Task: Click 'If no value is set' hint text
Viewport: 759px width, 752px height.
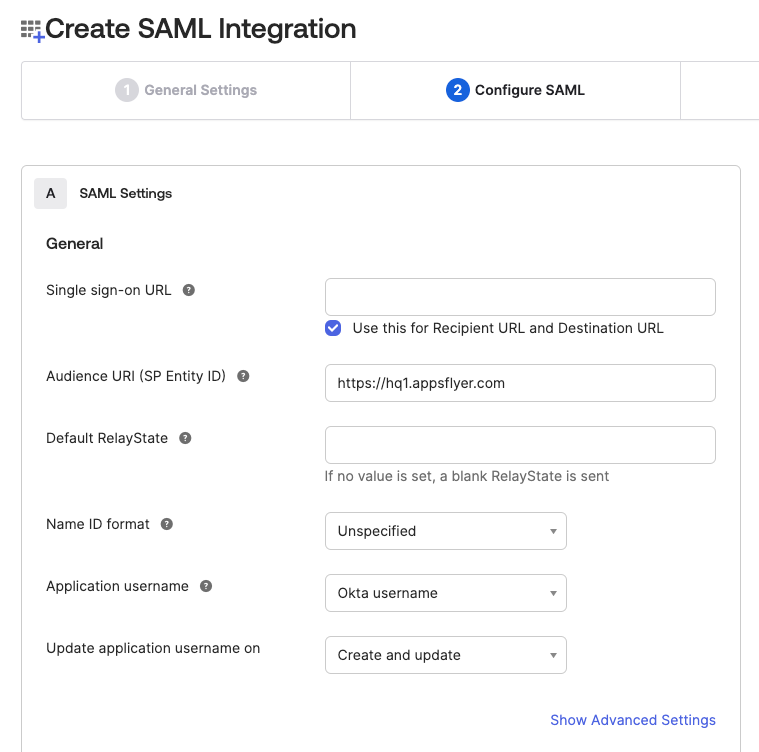Action: pos(467,476)
